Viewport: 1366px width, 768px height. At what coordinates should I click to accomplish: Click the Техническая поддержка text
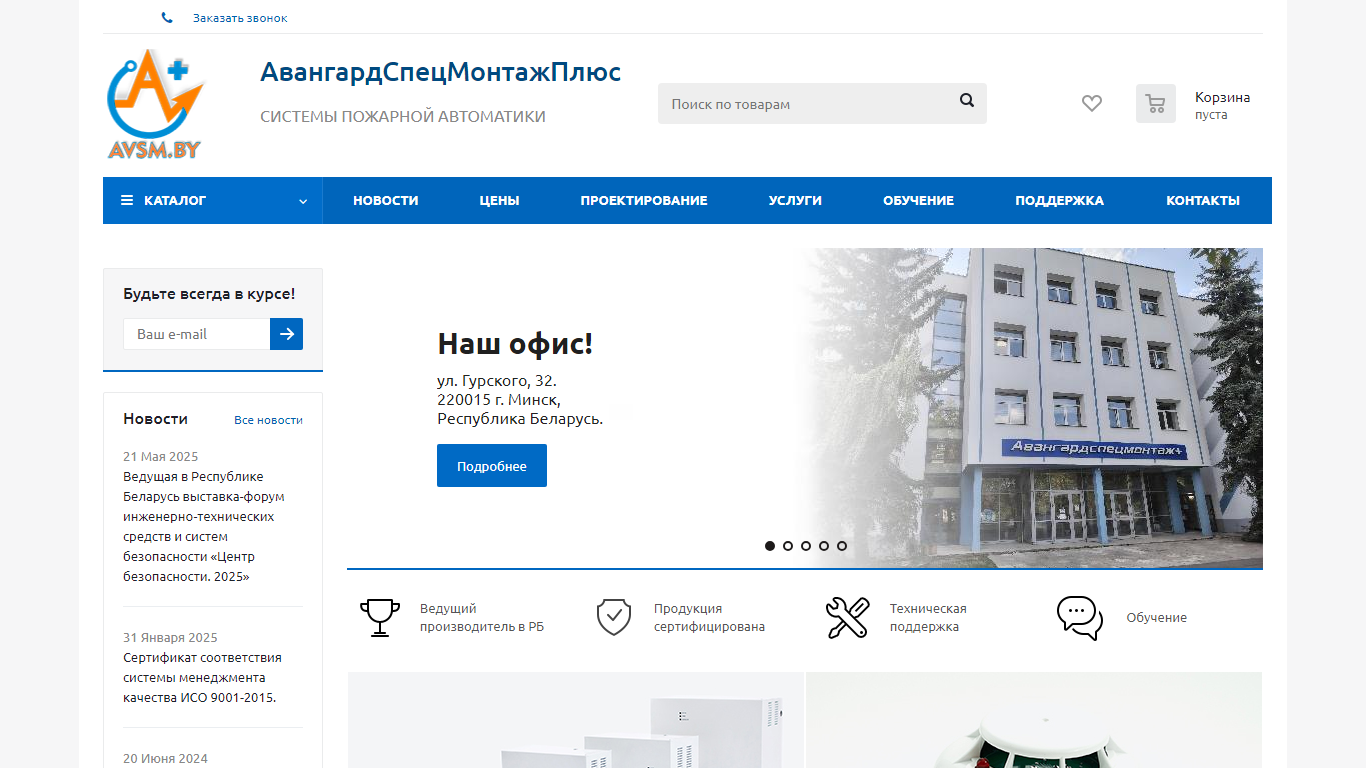tap(928, 618)
